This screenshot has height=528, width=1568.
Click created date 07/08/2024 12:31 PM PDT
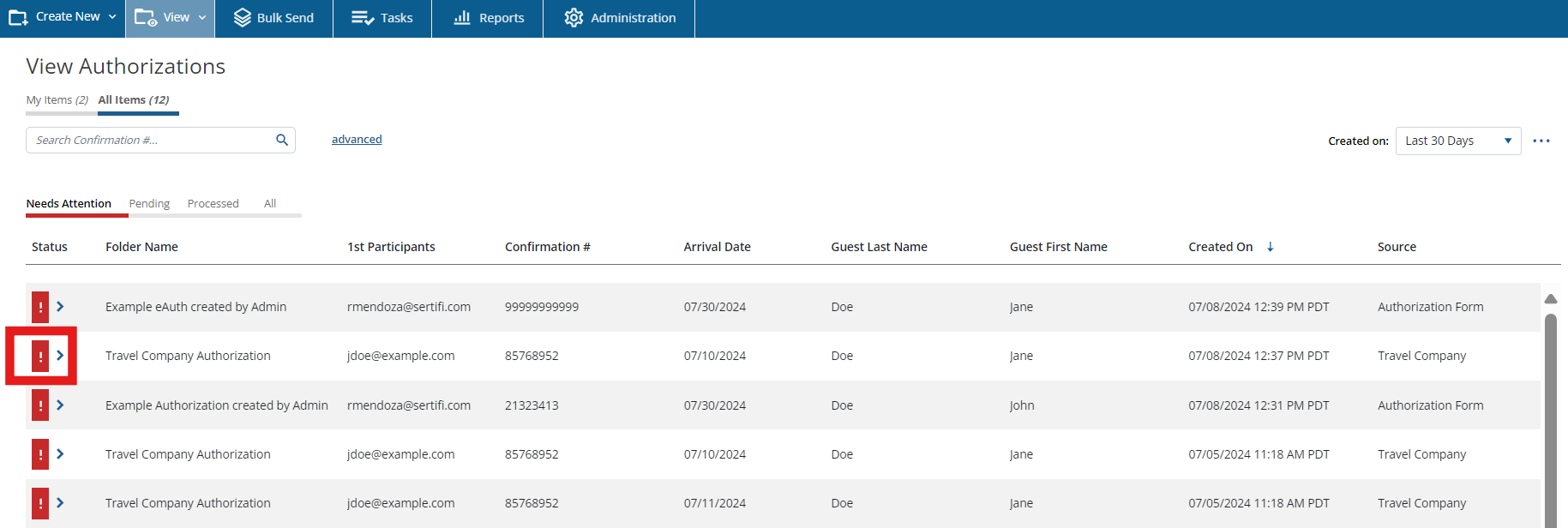(1259, 405)
